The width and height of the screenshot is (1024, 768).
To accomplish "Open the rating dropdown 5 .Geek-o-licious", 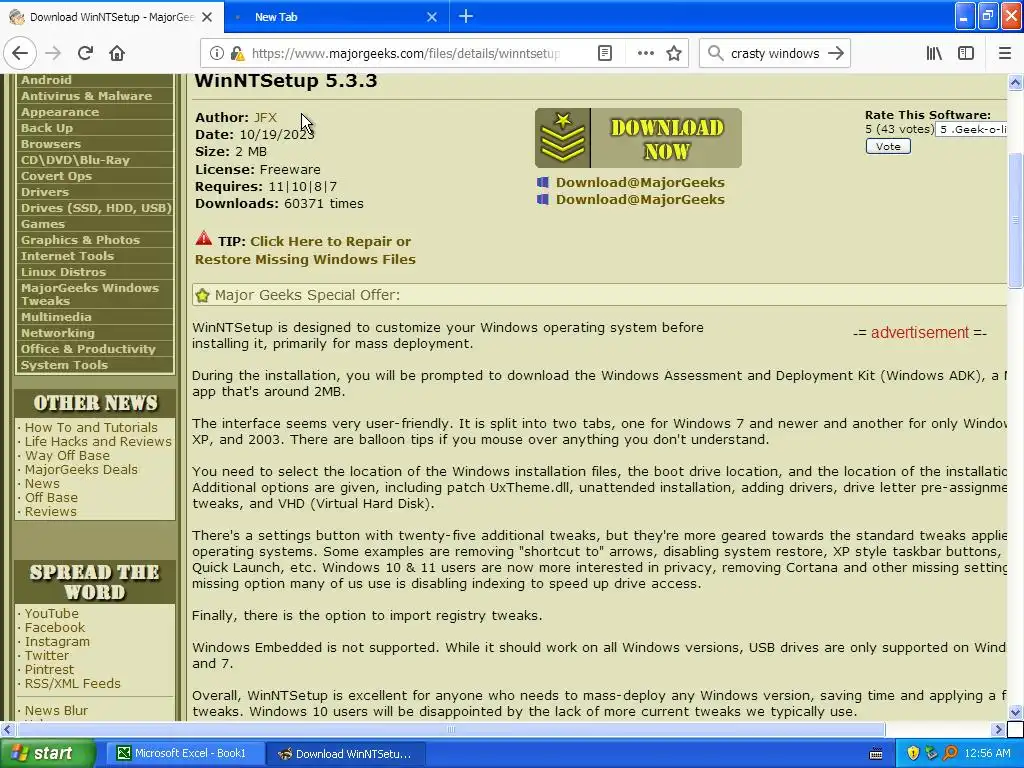I will [x=971, y=129].
